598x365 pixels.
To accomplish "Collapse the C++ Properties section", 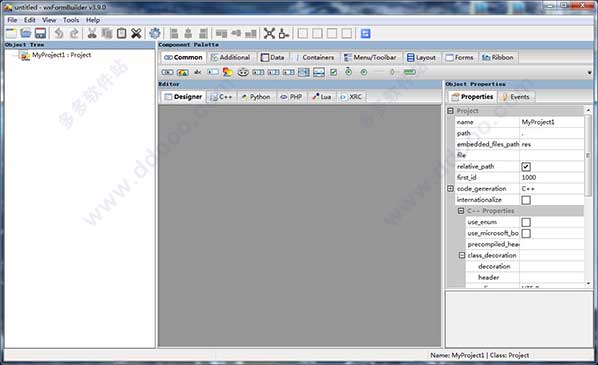I will pyautogui.click(x=461, y=211).
